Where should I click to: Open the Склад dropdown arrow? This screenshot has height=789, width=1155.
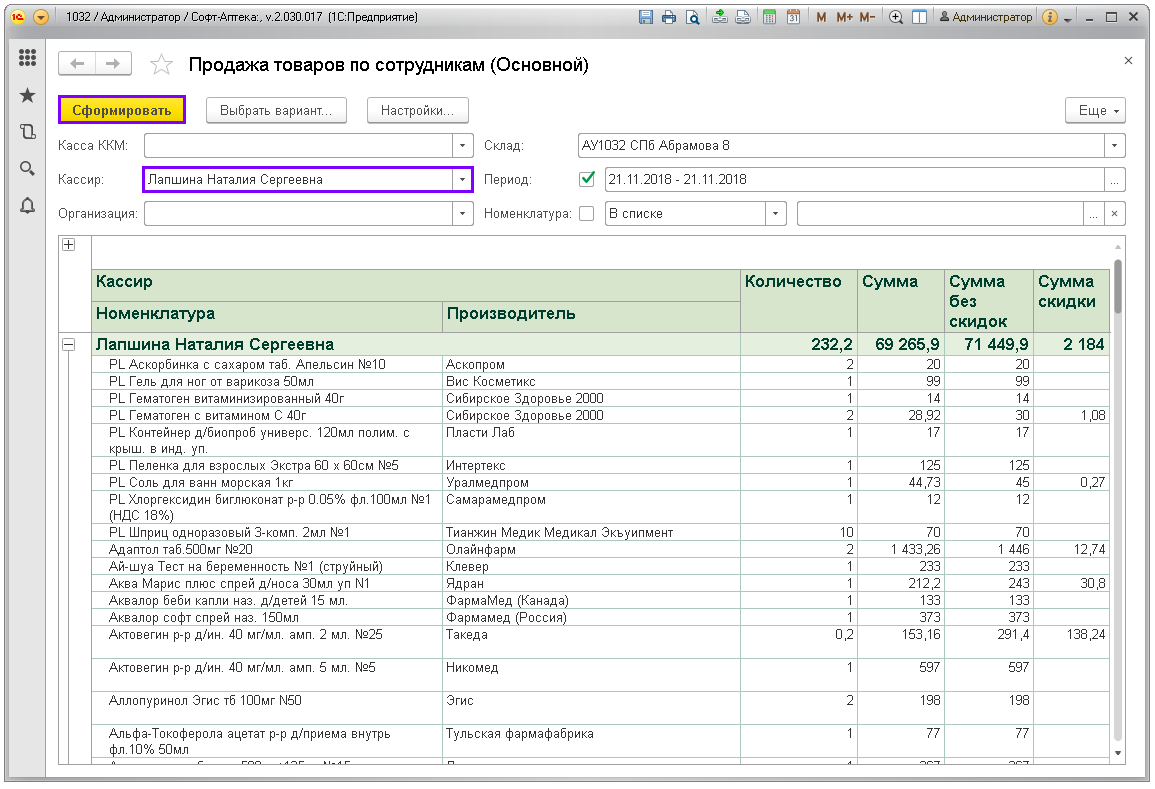click(1115, 146)
